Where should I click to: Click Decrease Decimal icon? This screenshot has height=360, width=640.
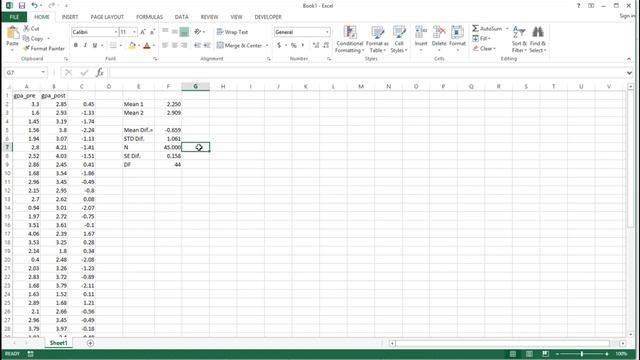click(326, 45)
